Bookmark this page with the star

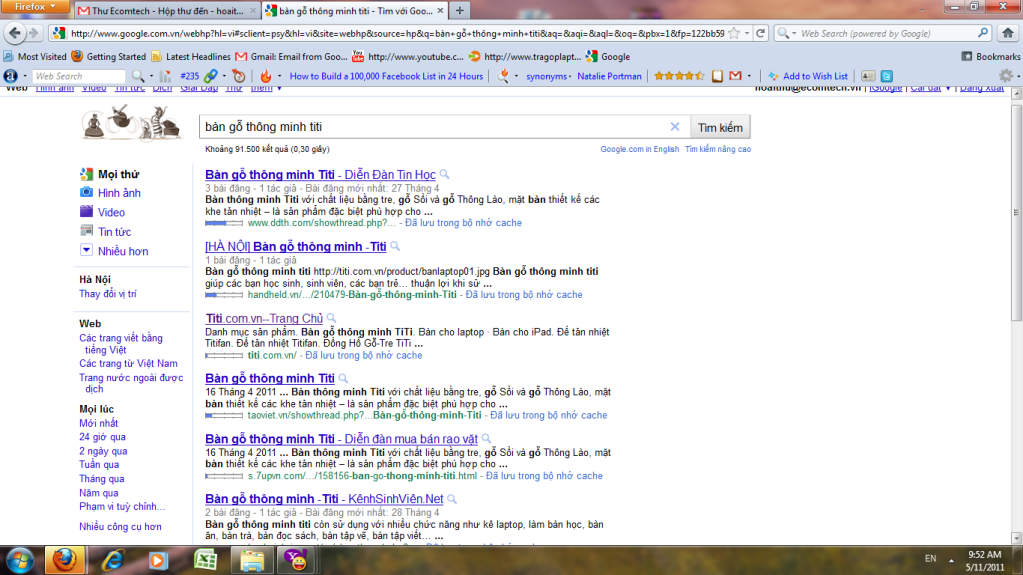(x=734, y=33)
